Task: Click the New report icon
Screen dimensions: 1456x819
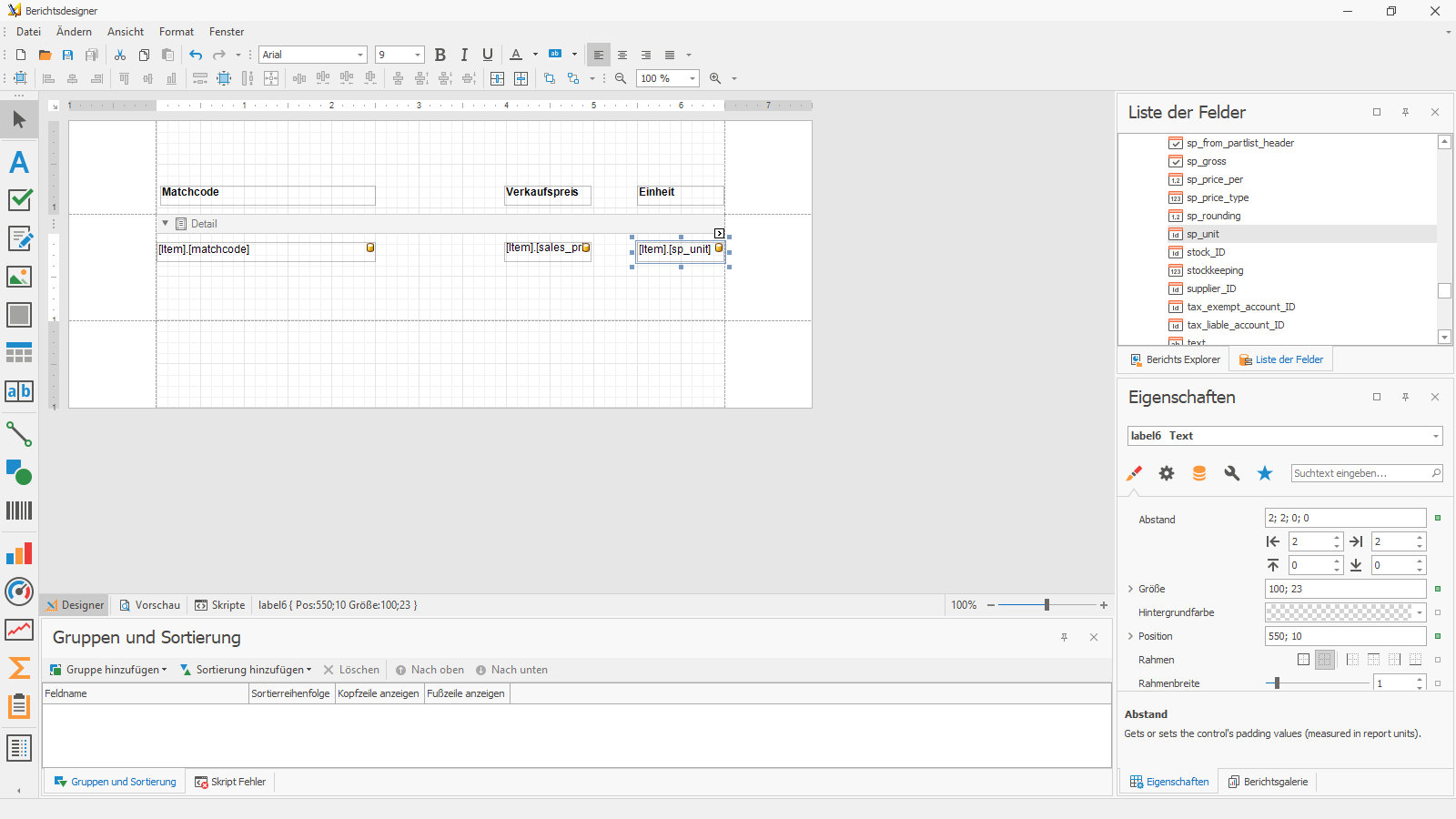Action: pos(21,55)
